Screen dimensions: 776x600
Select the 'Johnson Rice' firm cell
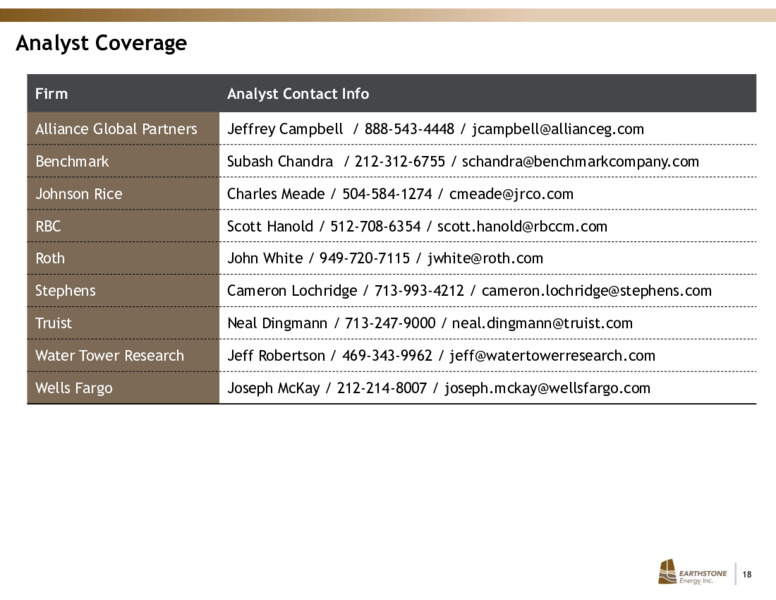coord(123,194)
